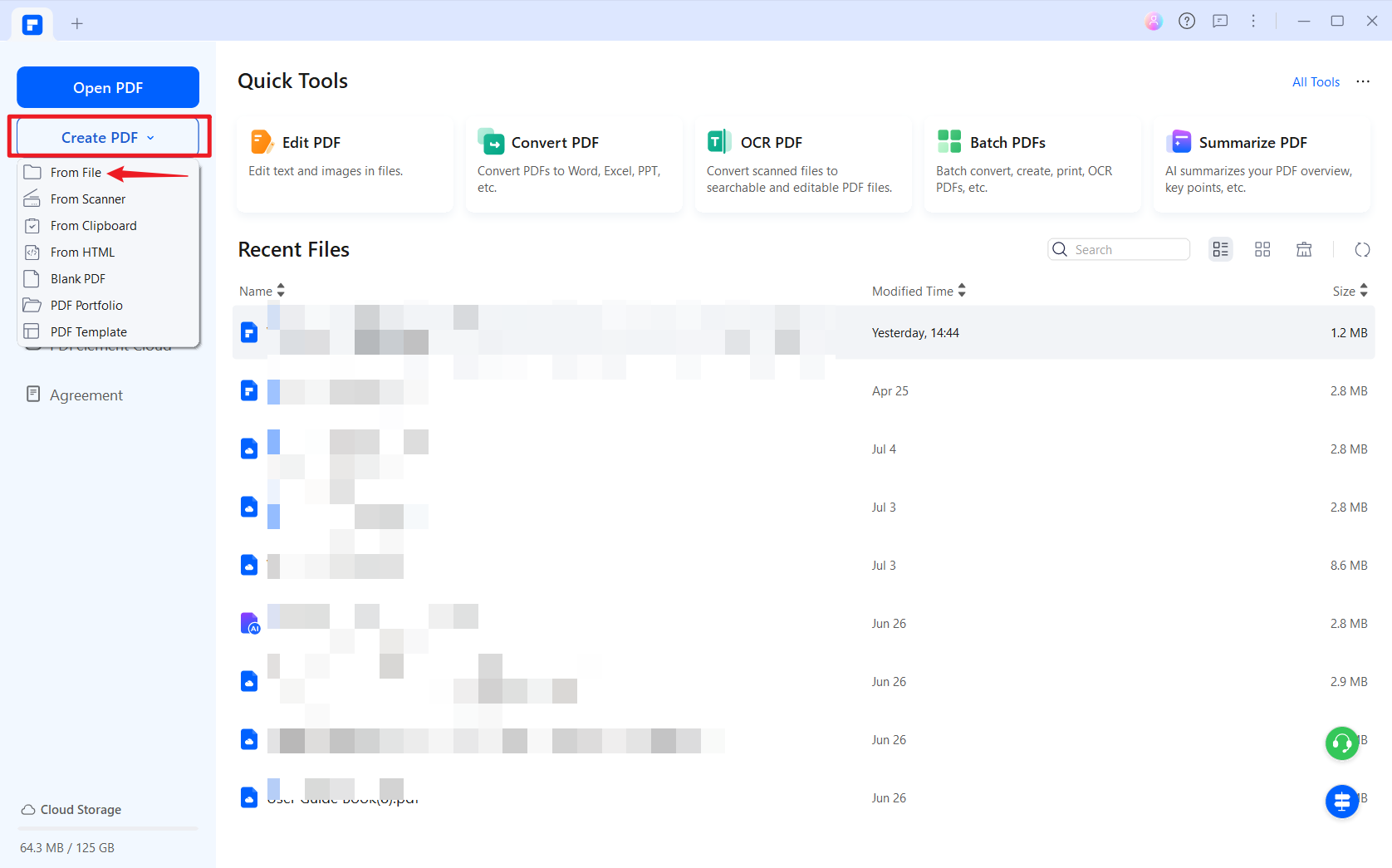This screenshot has width=1392, height=868.
Task: Click the cloud storage usage bar
Action: pyautogui.click(x=108, y=828)
